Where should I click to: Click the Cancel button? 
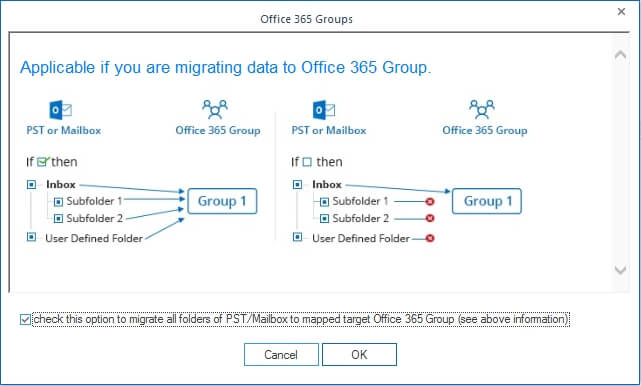point(281,355)
